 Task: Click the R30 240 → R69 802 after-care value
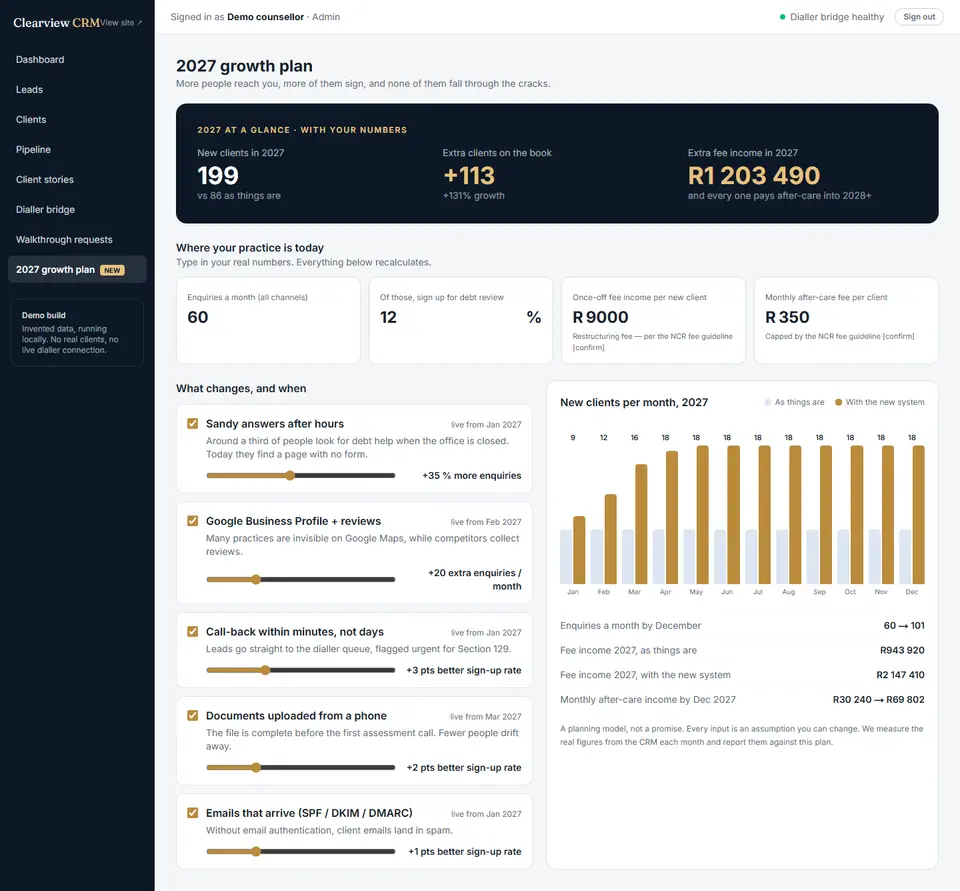(879, 699)
